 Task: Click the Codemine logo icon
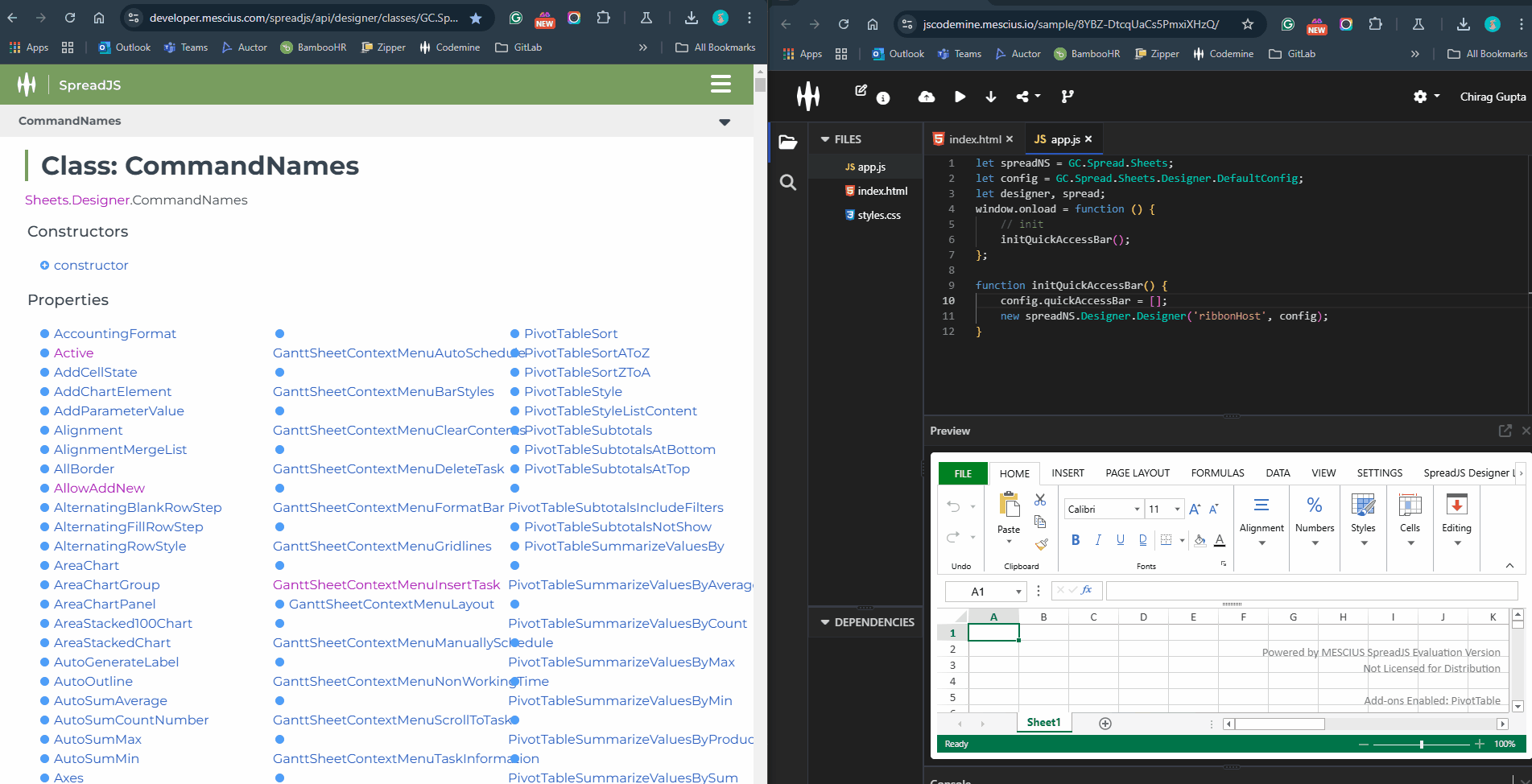808,96
